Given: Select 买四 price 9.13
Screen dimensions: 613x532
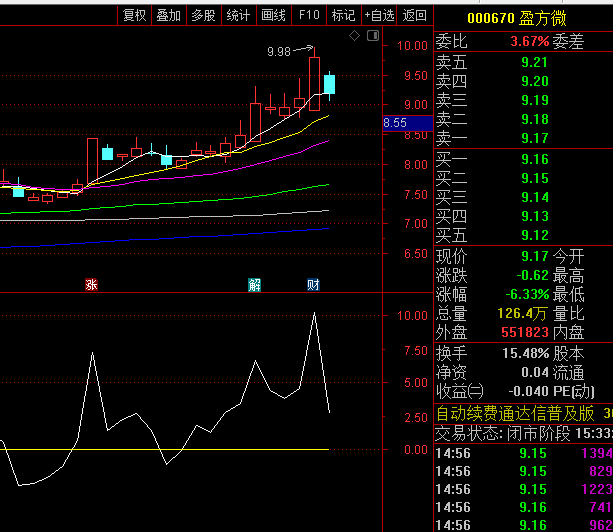Looking at the screenshot, I should click(535, 216).
